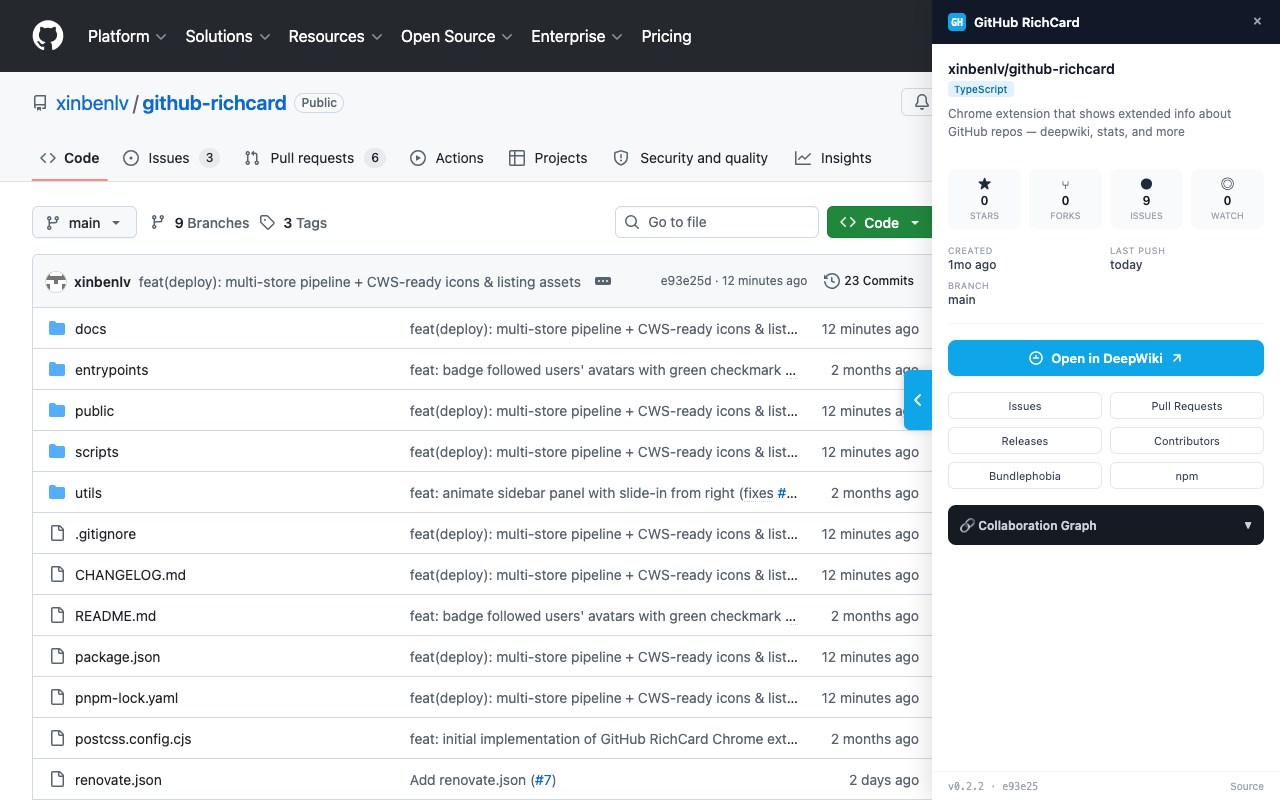Click the utils folder icon

tap(57, 493)
